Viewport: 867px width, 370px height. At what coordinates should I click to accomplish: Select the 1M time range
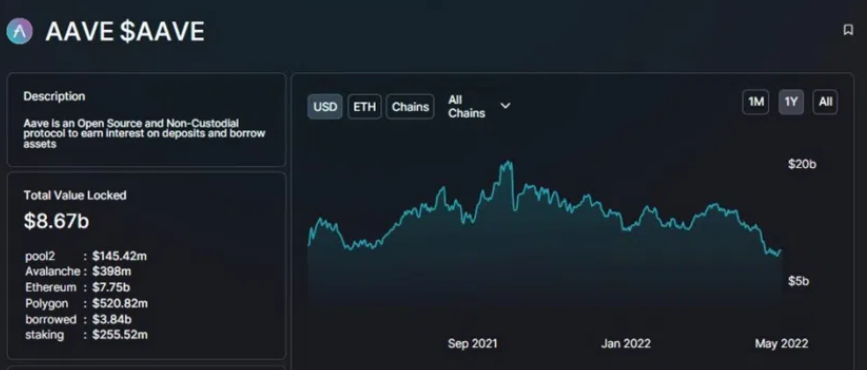pyautogui.click(x=755, y=102)
